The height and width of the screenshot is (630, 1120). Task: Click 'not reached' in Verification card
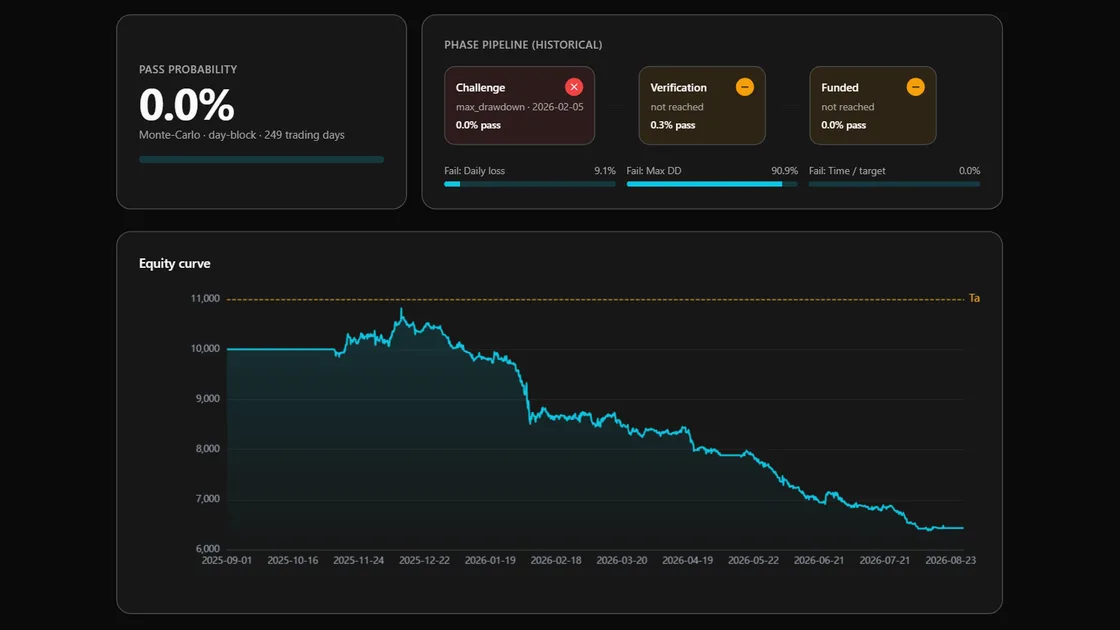676,106
